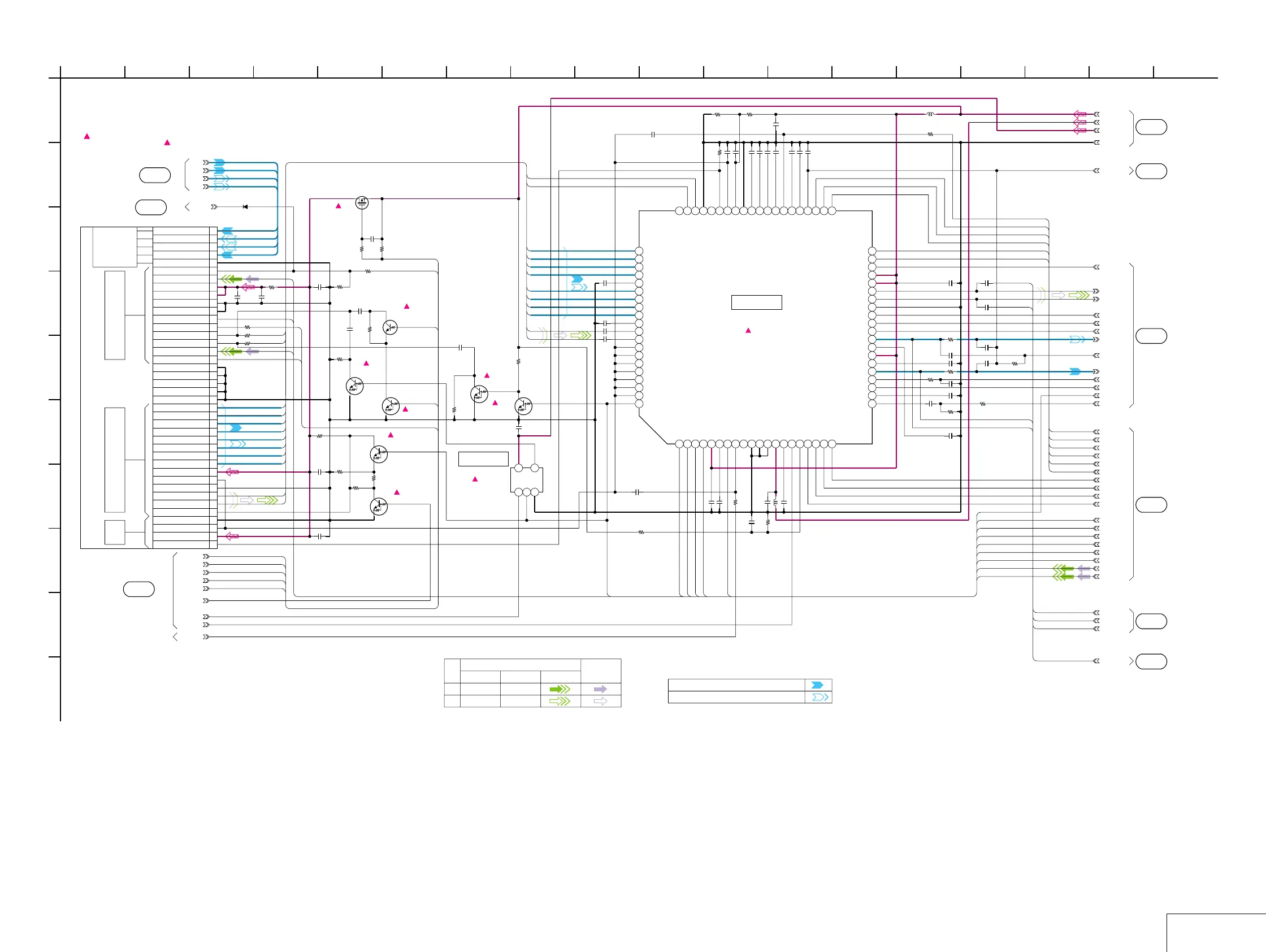The height and width of the screenshot is (952, 1266).
Task: Click the bottommost rounded capsule on the right side
Action: [1151, 662]
